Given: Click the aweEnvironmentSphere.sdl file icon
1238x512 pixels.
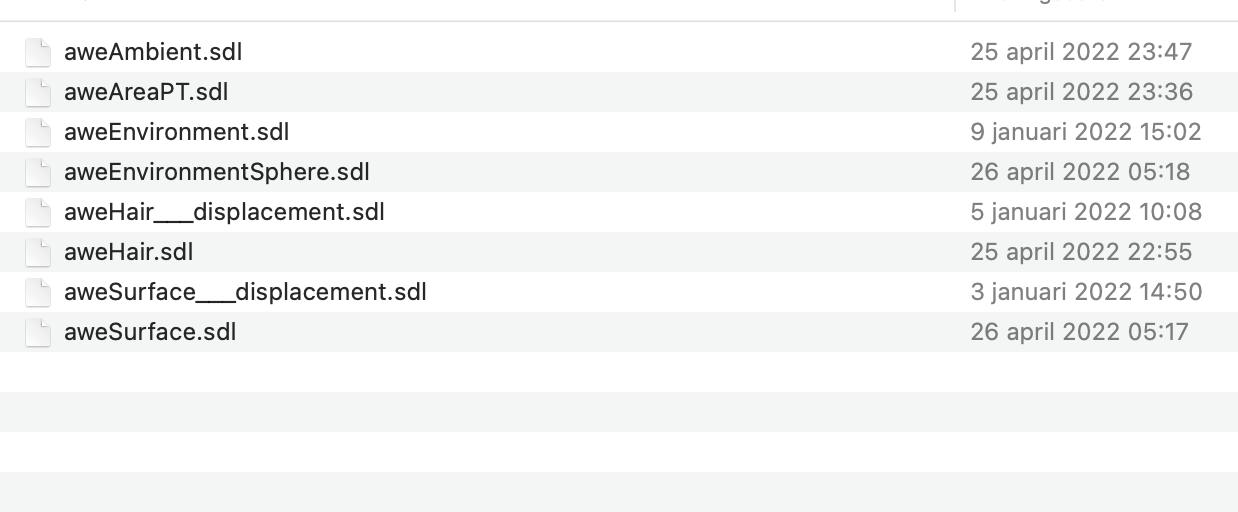Looking at the screenshot, I should pos(38,172).
